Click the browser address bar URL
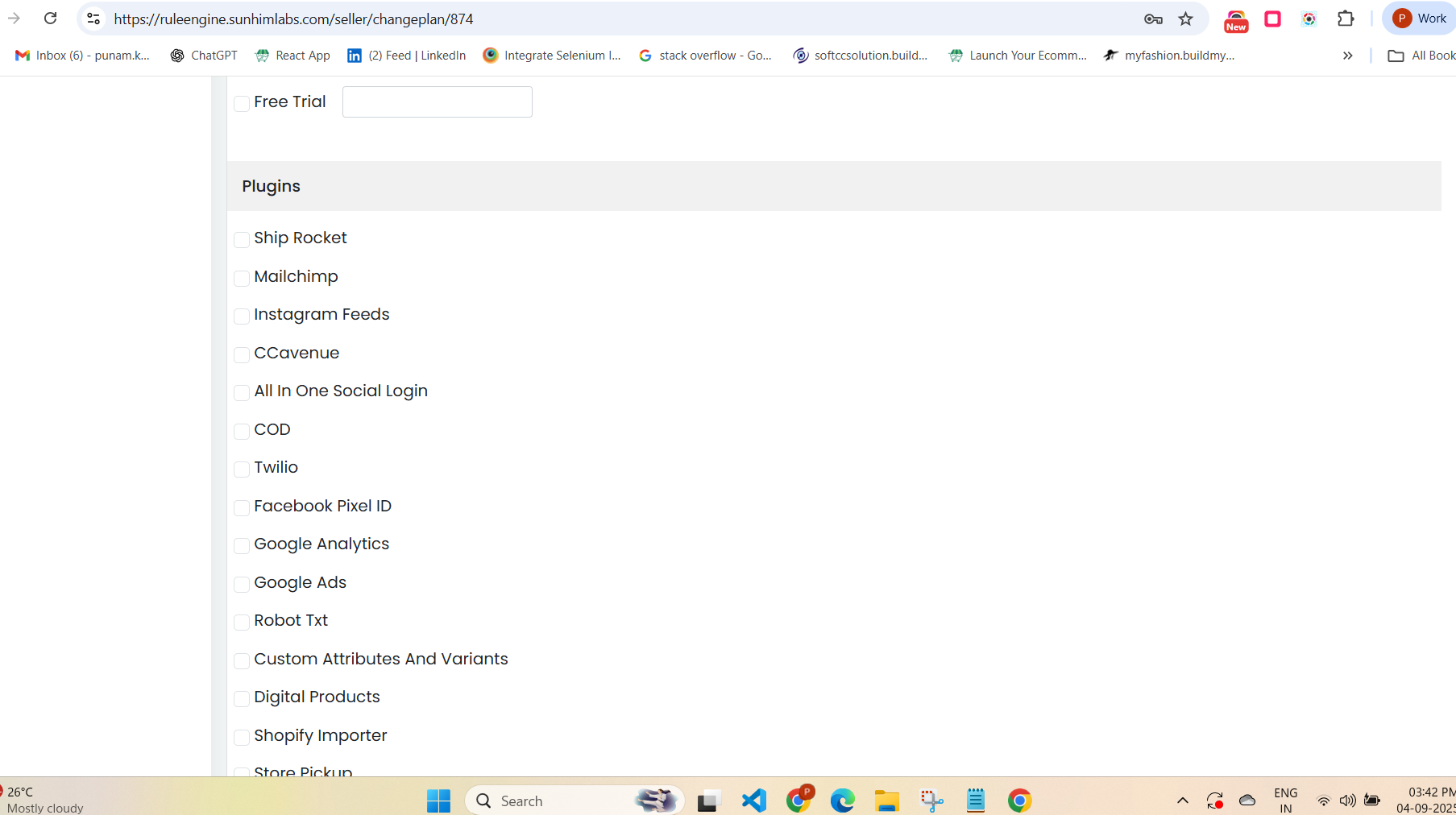1456x815 pixels. 293,19
